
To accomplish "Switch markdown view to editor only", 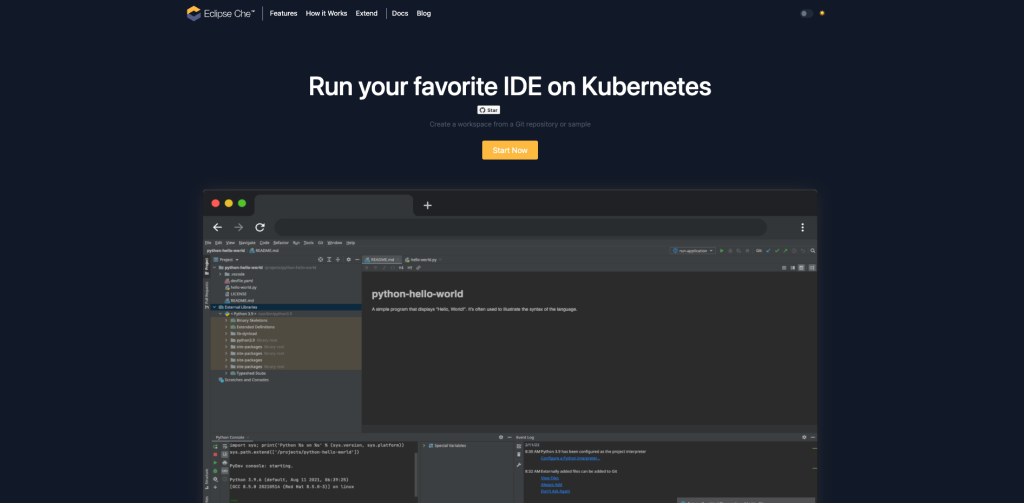I will coord(785,268).
